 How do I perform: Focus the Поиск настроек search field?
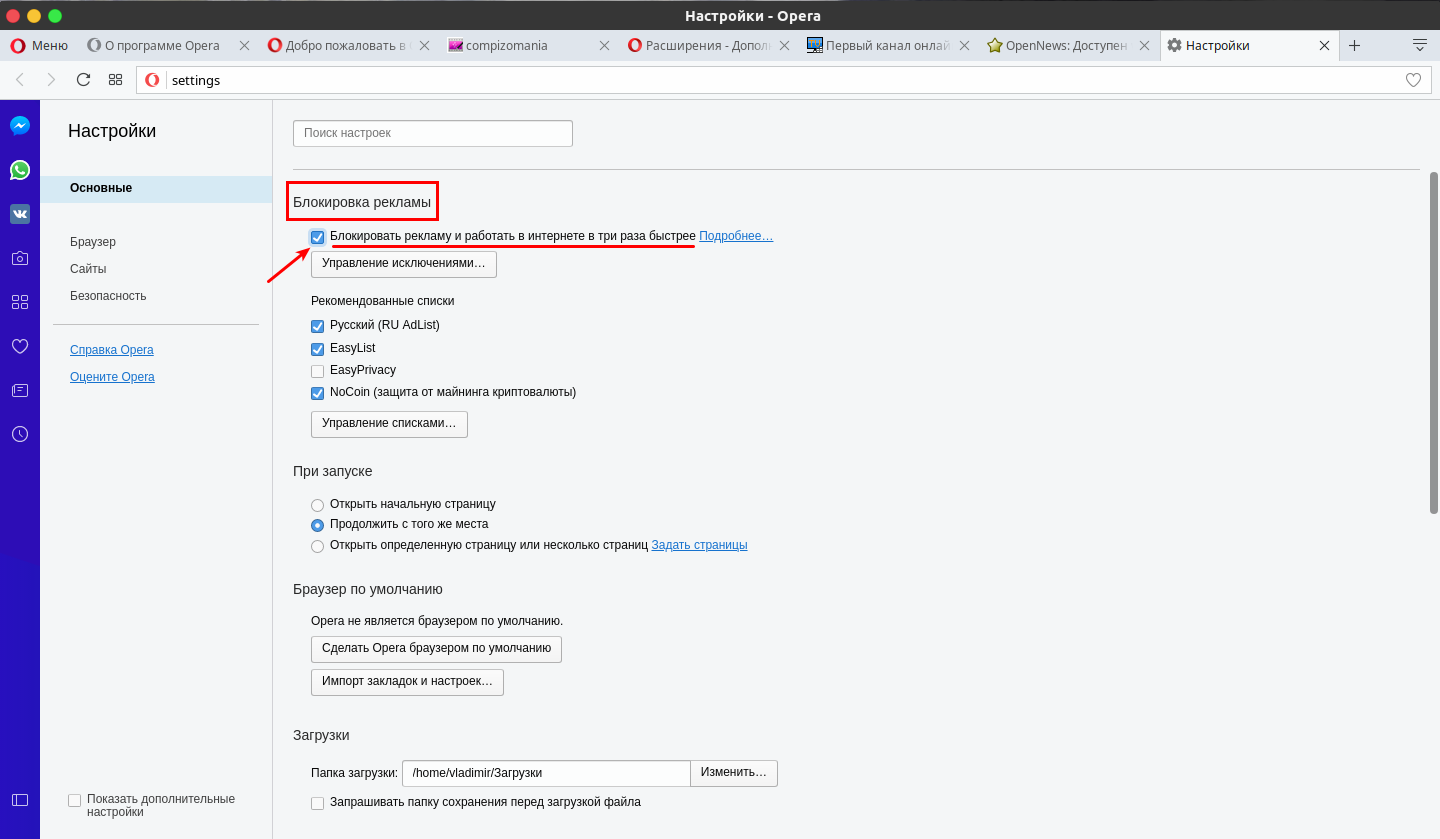click(433, 133)
